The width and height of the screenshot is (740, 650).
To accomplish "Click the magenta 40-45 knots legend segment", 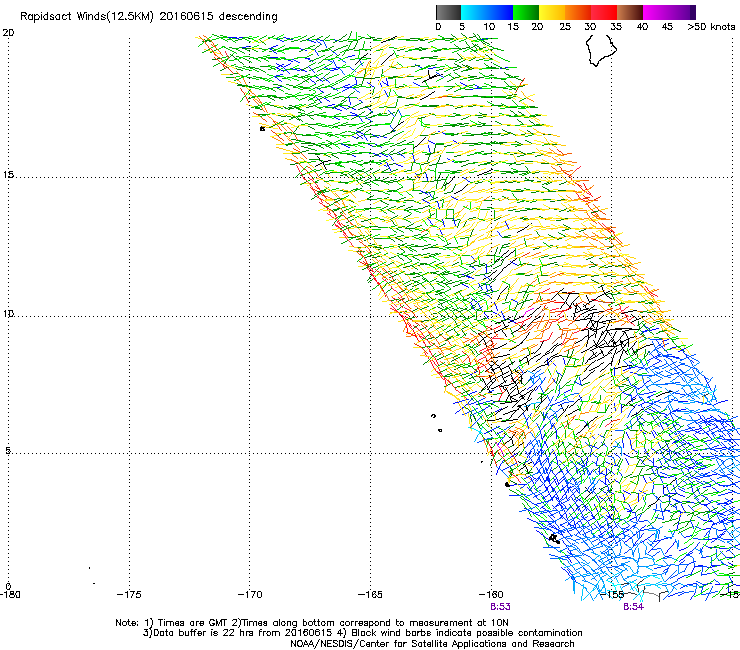I will (x=656, y=12).
